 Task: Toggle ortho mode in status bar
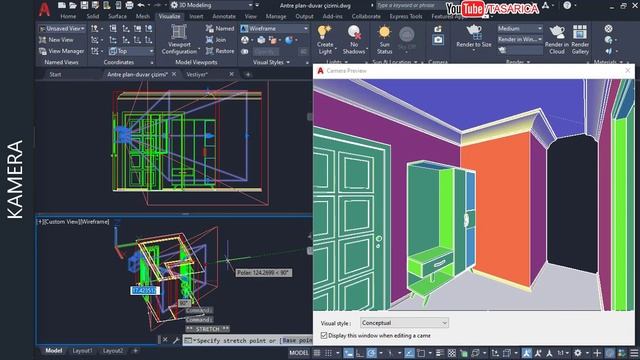point(360,353)
